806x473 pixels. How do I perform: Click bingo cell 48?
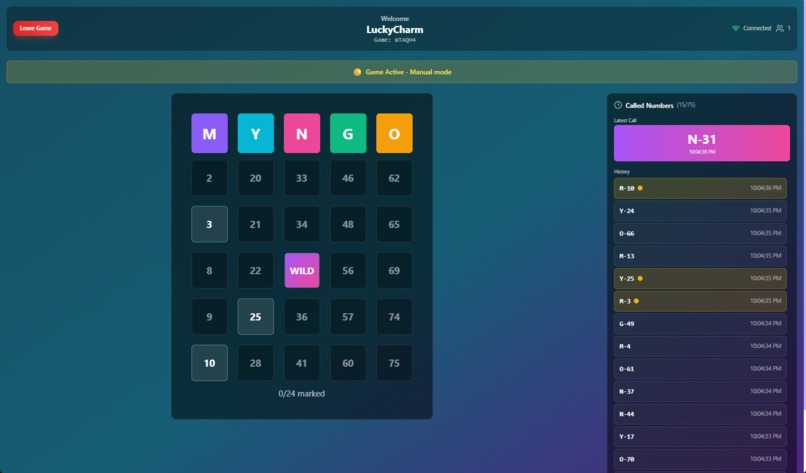[348, 224]
